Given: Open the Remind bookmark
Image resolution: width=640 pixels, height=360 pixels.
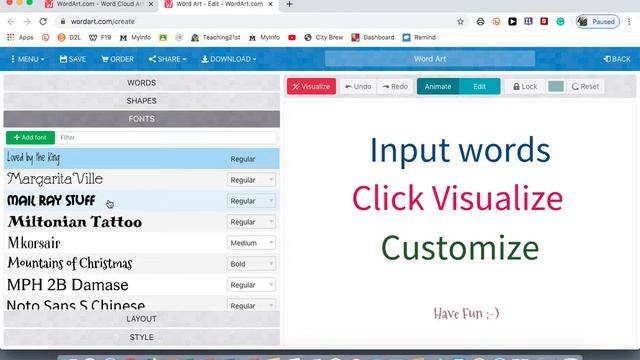Looking at the screenshot, I should tap(419, 38).
